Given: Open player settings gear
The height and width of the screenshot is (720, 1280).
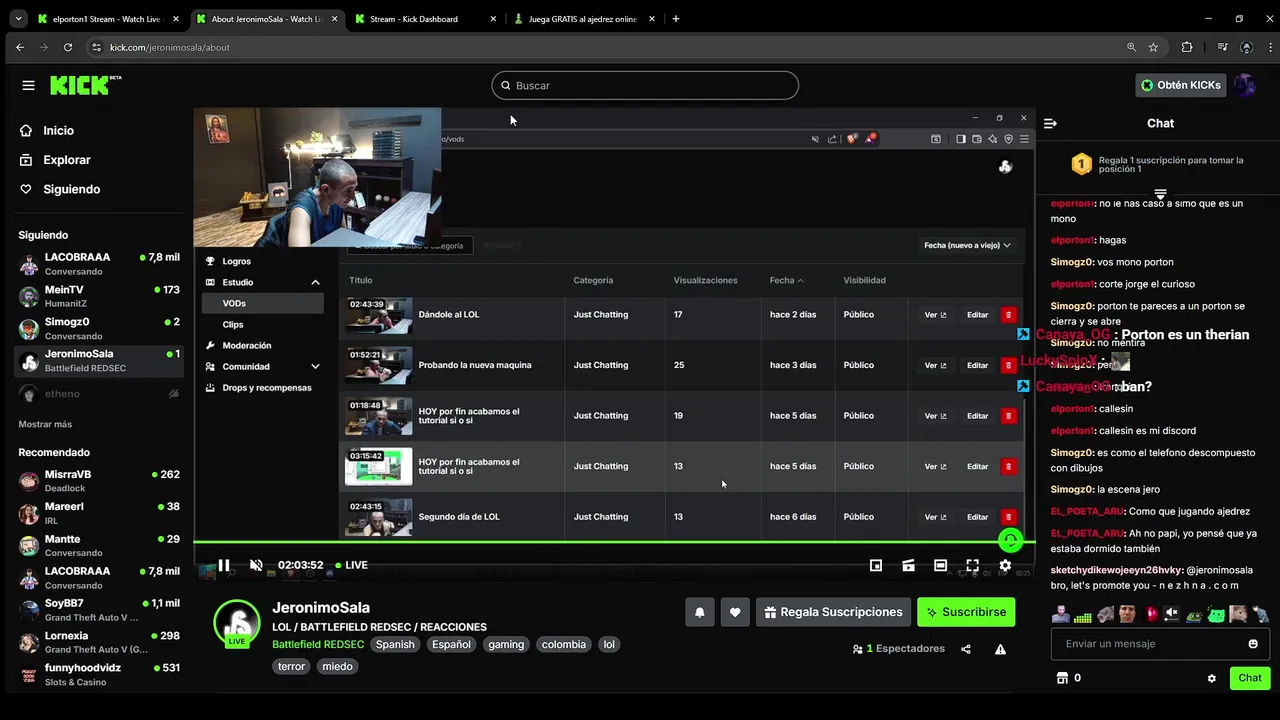Looking at the screenshot, I should pyautogui.click(x=1005, y=565).
